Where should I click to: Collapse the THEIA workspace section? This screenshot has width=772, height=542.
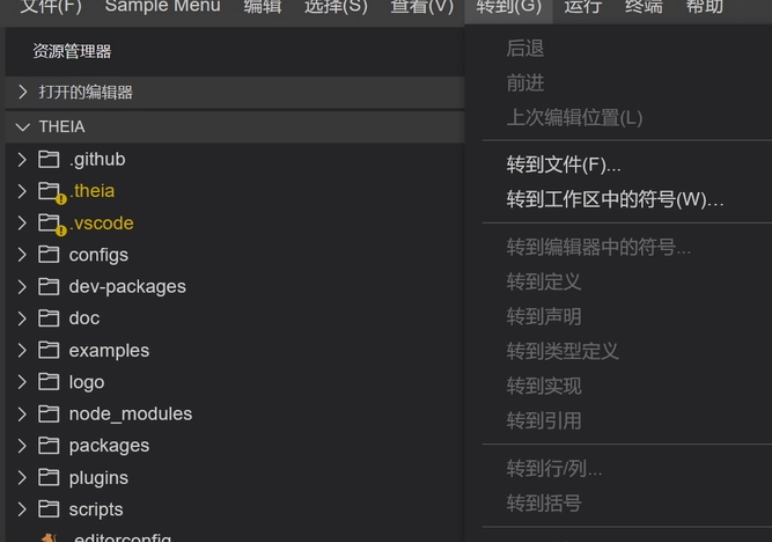(x=235, y=127)
